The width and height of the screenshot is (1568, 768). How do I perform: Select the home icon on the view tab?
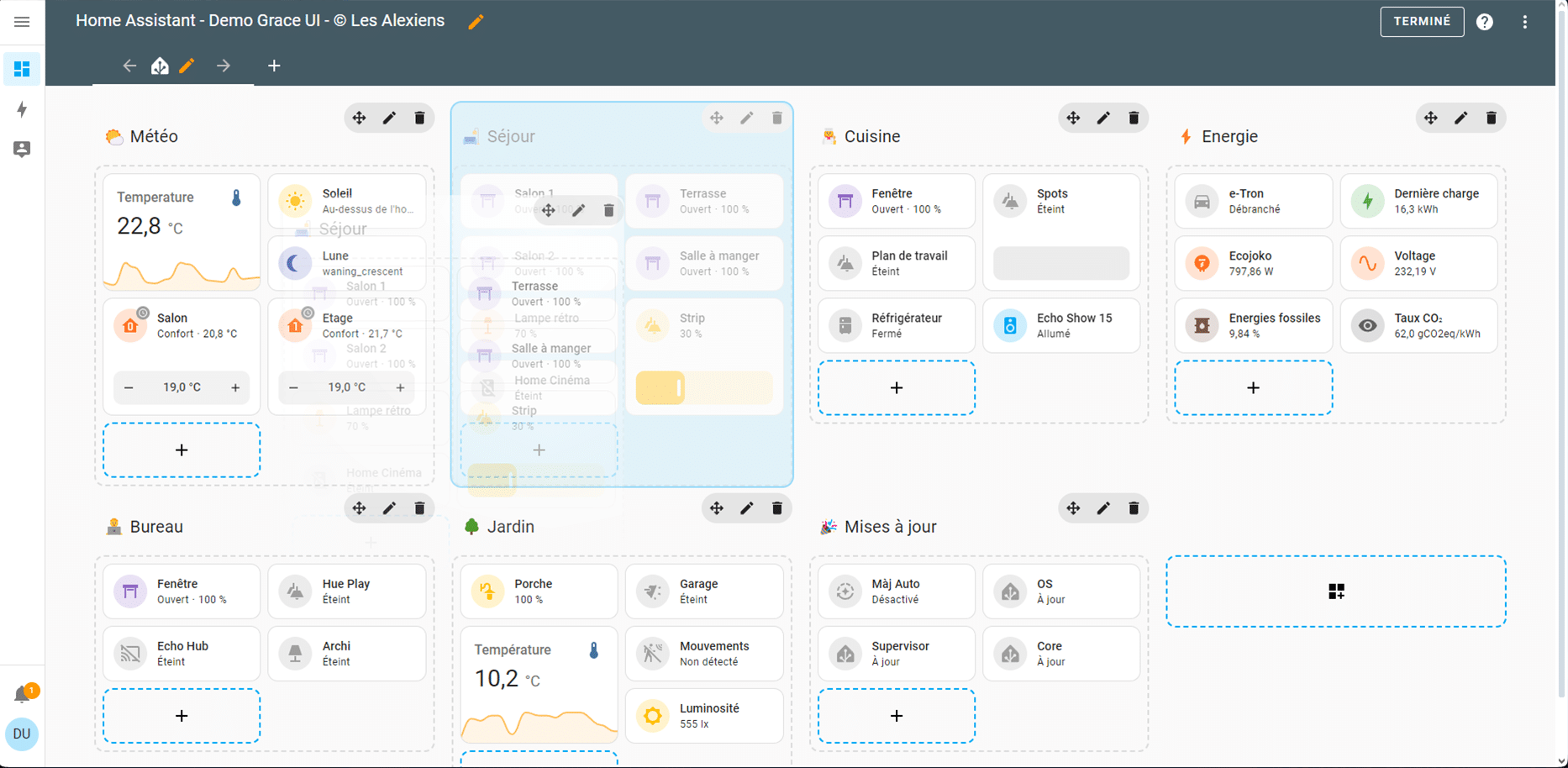[159, 65]
